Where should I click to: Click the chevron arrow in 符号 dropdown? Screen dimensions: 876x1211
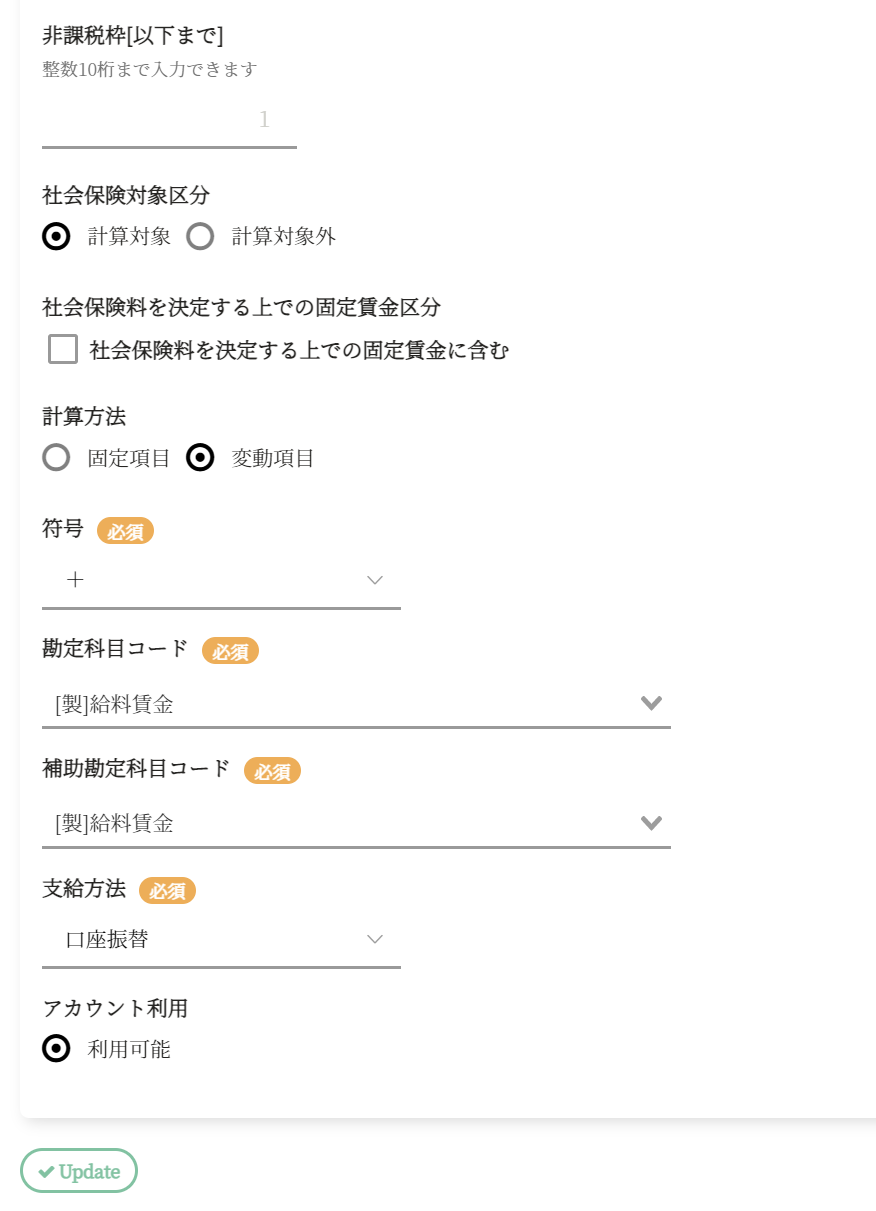click(375, 580)
